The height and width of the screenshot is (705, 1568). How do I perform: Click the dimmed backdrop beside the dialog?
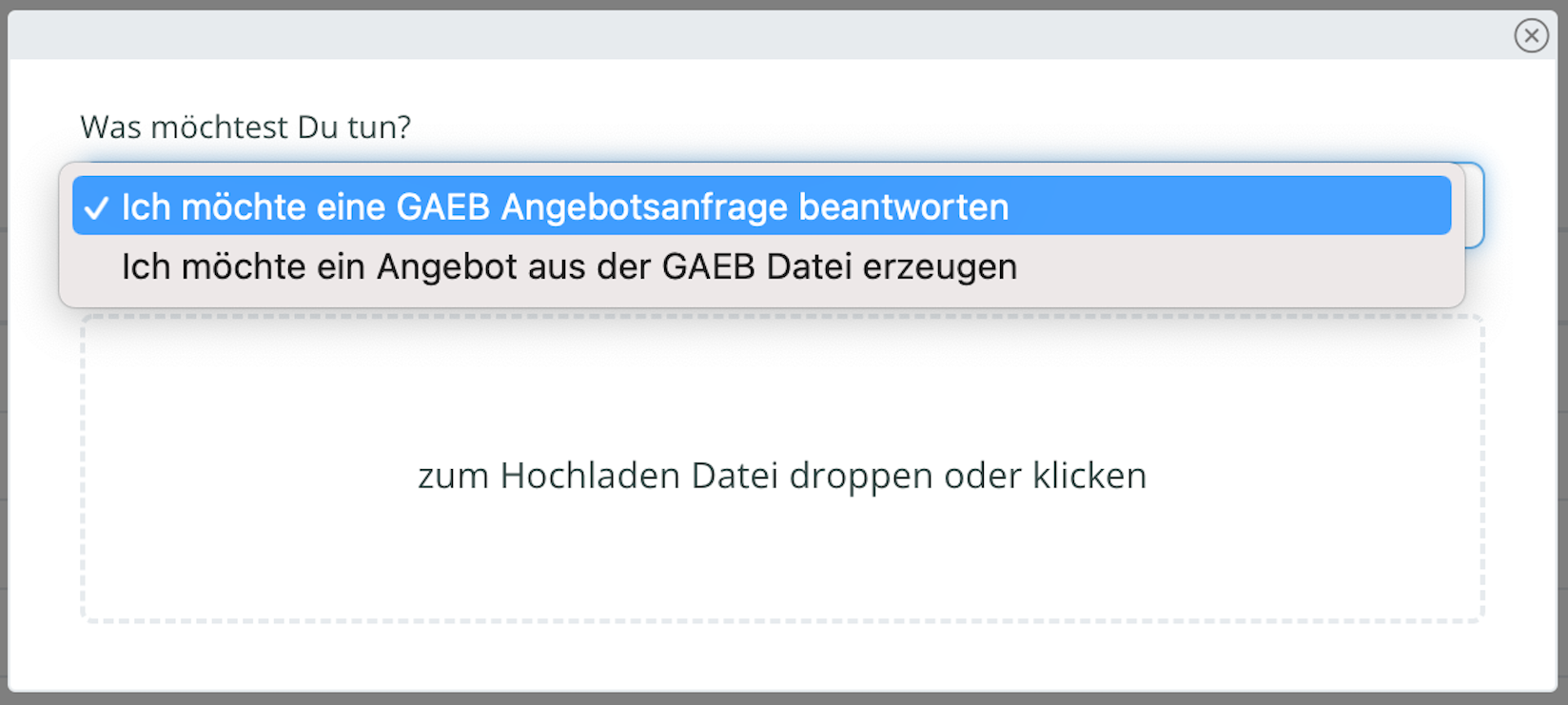point(1562,381)
